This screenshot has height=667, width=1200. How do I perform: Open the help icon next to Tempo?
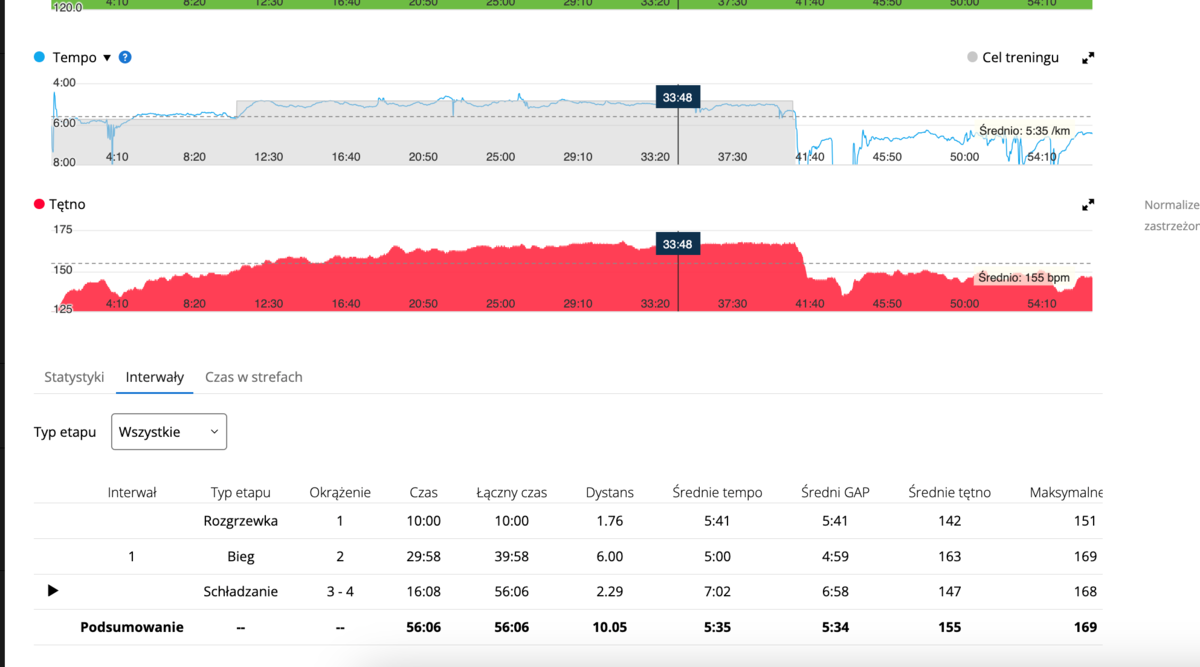125,57
